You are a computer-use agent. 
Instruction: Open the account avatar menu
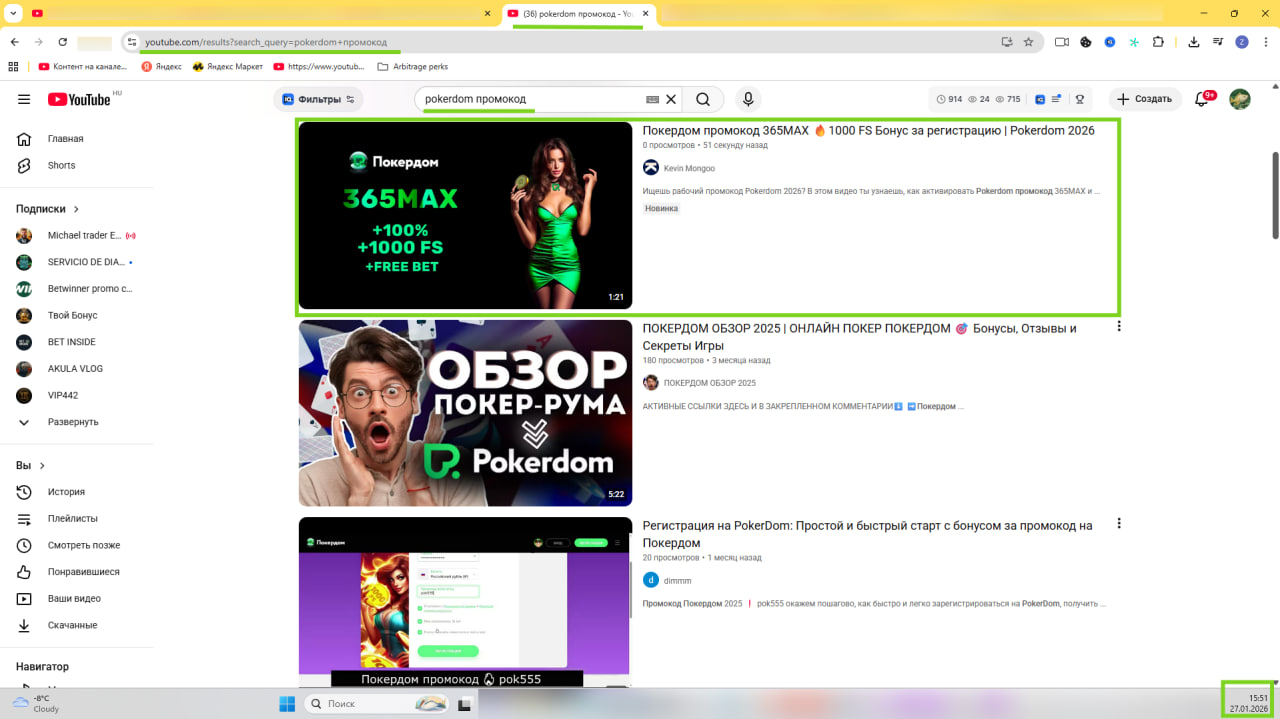tap(1240, 99)
